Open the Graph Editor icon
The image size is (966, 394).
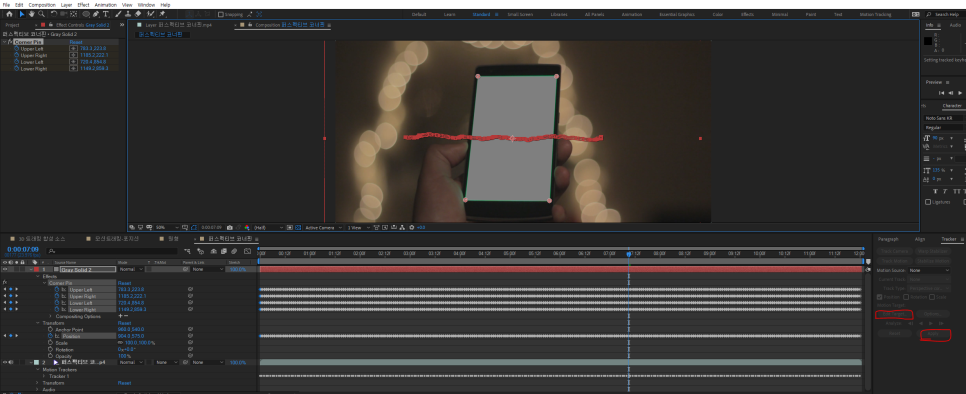(x=247, y=251)
